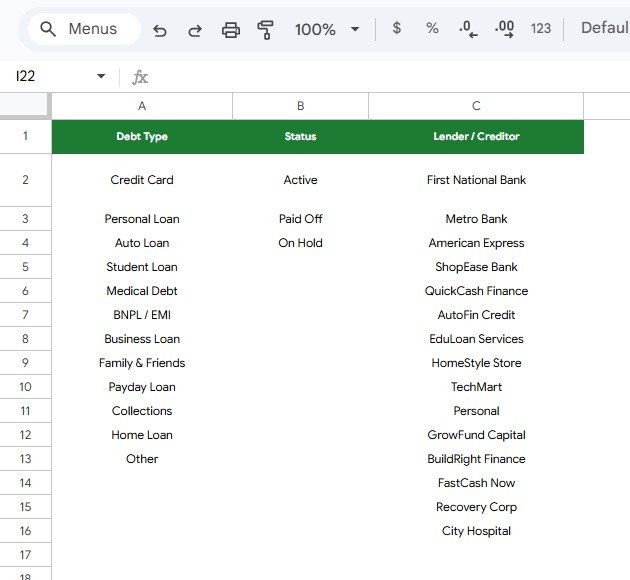The height and width of the screenshot is (580, 630).
Task: Click the Lender / Creditor header cell
Action: pyautogui.click(x=476, y=137)
